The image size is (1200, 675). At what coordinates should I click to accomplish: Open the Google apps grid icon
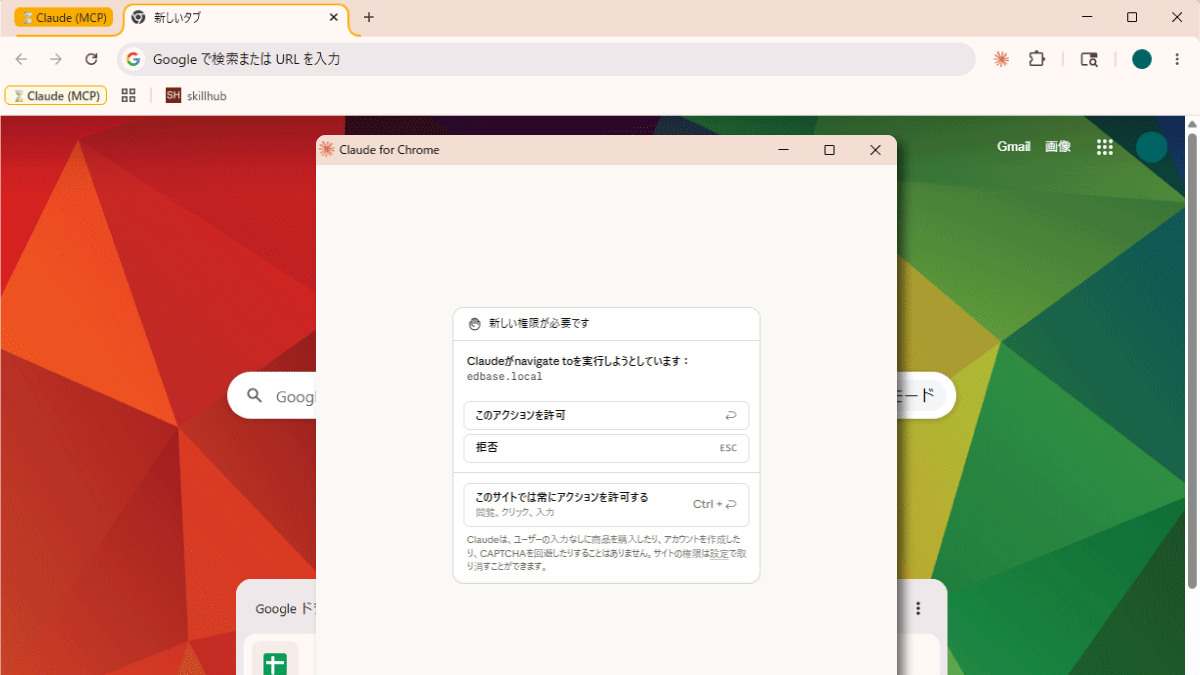pyautogui.click(x=1104, y=147)
